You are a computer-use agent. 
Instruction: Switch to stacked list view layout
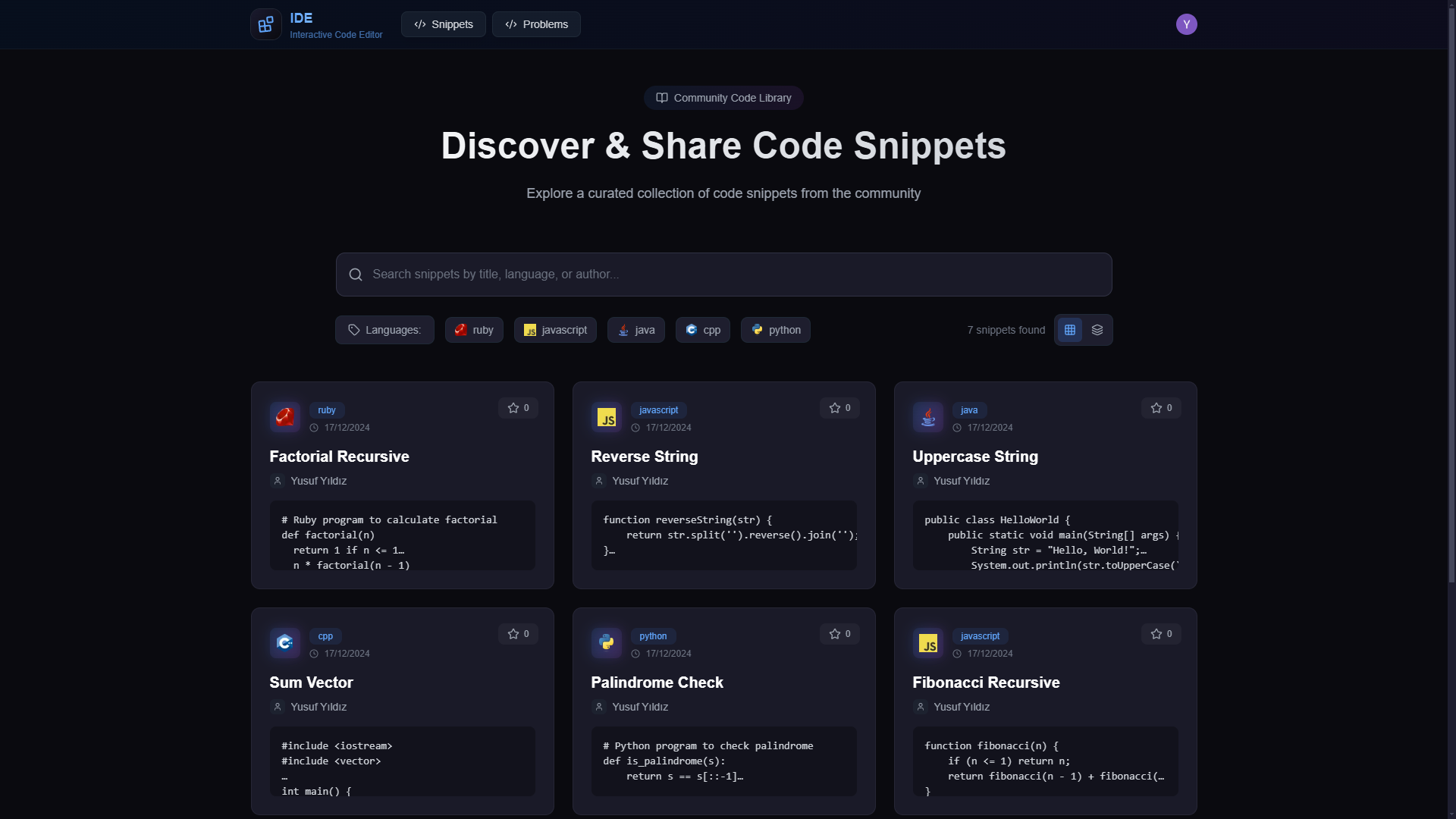point(1097,330)
